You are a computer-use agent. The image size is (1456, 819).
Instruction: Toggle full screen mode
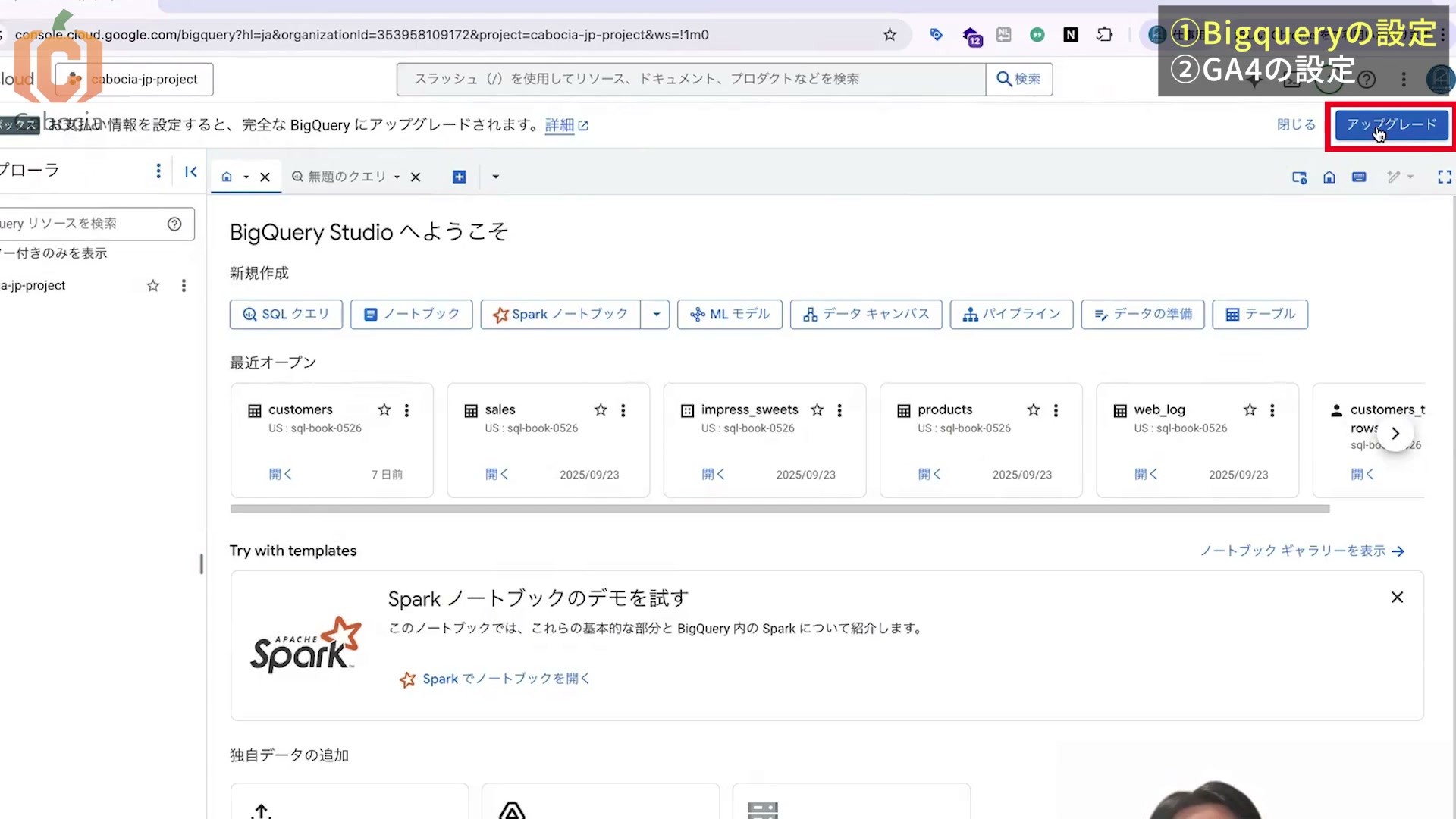pyautogui.click(x=1445, y=177)
